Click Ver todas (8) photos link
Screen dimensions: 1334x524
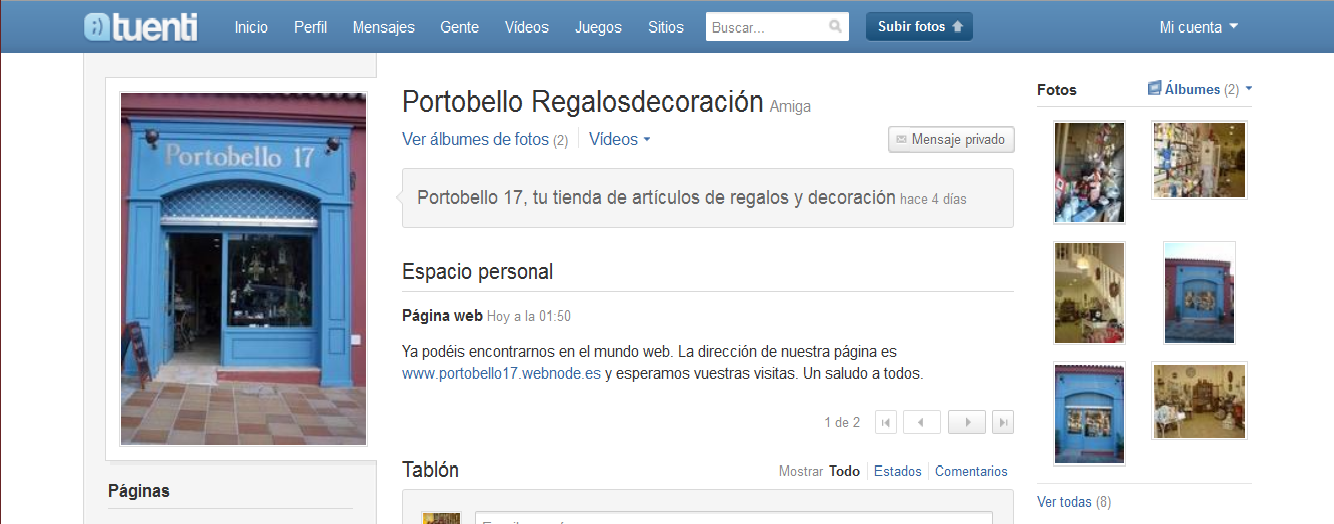[x=1073, y=502]
